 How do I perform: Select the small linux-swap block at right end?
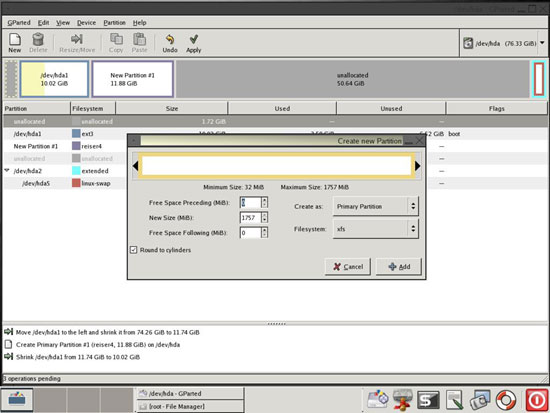tap(539, 79)
